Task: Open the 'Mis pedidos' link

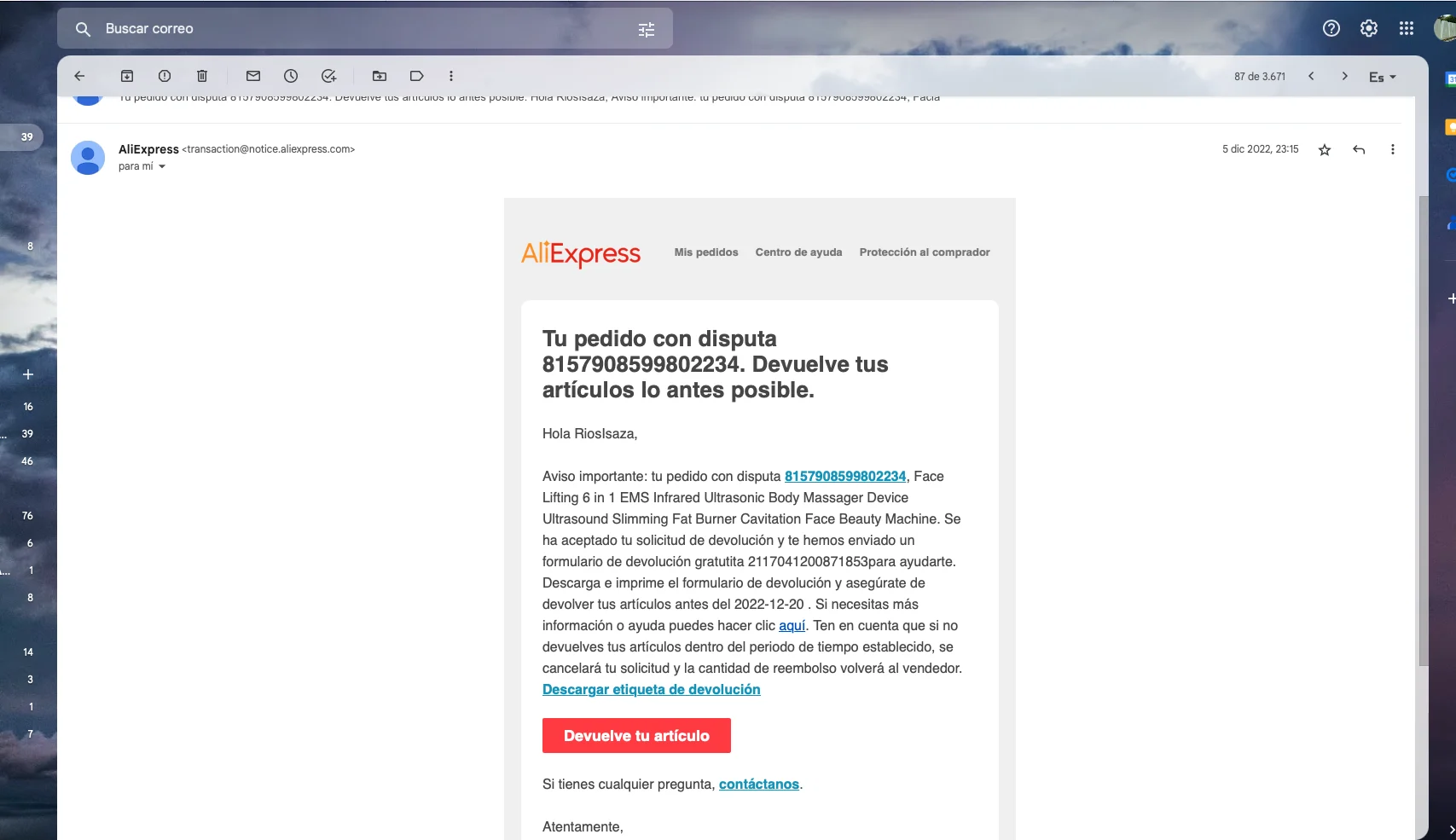Action: point(706,252)
